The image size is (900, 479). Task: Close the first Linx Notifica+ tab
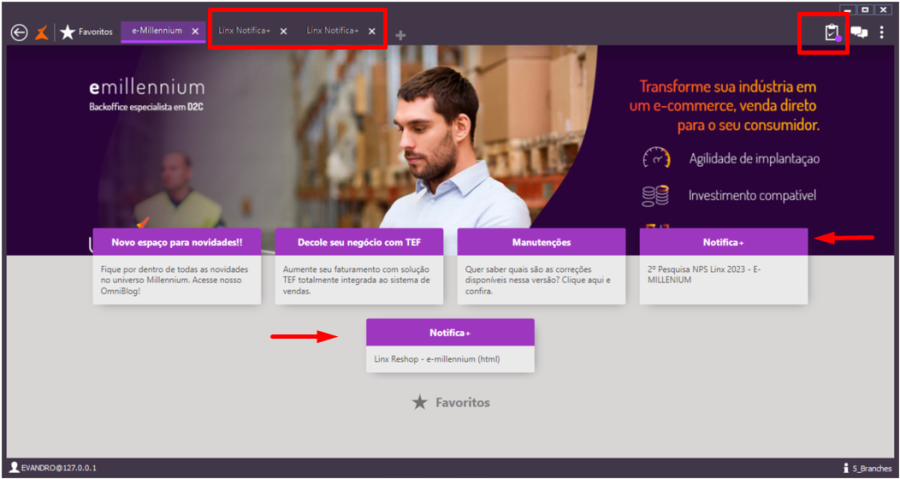pyautogui.click(x=284, y=32)
